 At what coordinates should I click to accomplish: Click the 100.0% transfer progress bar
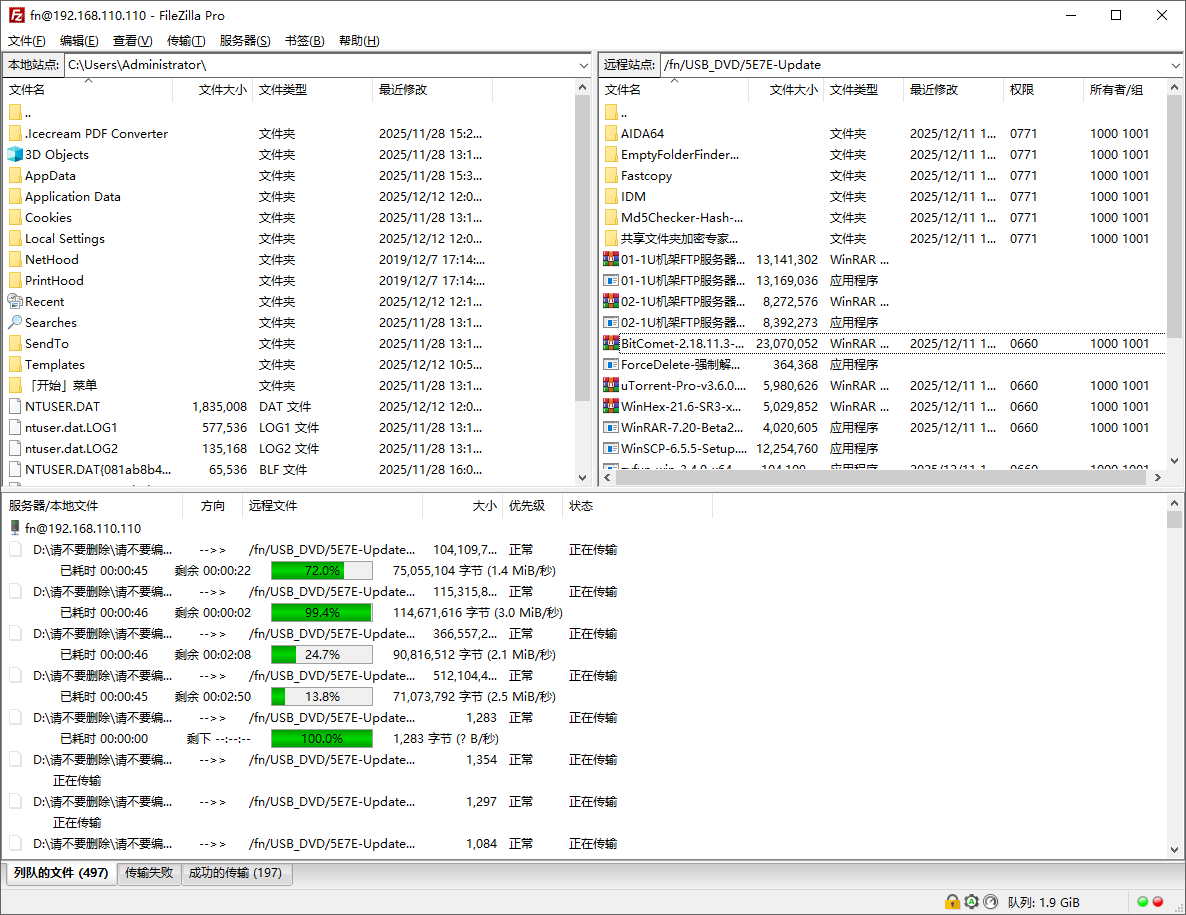[x=321, y=738]
